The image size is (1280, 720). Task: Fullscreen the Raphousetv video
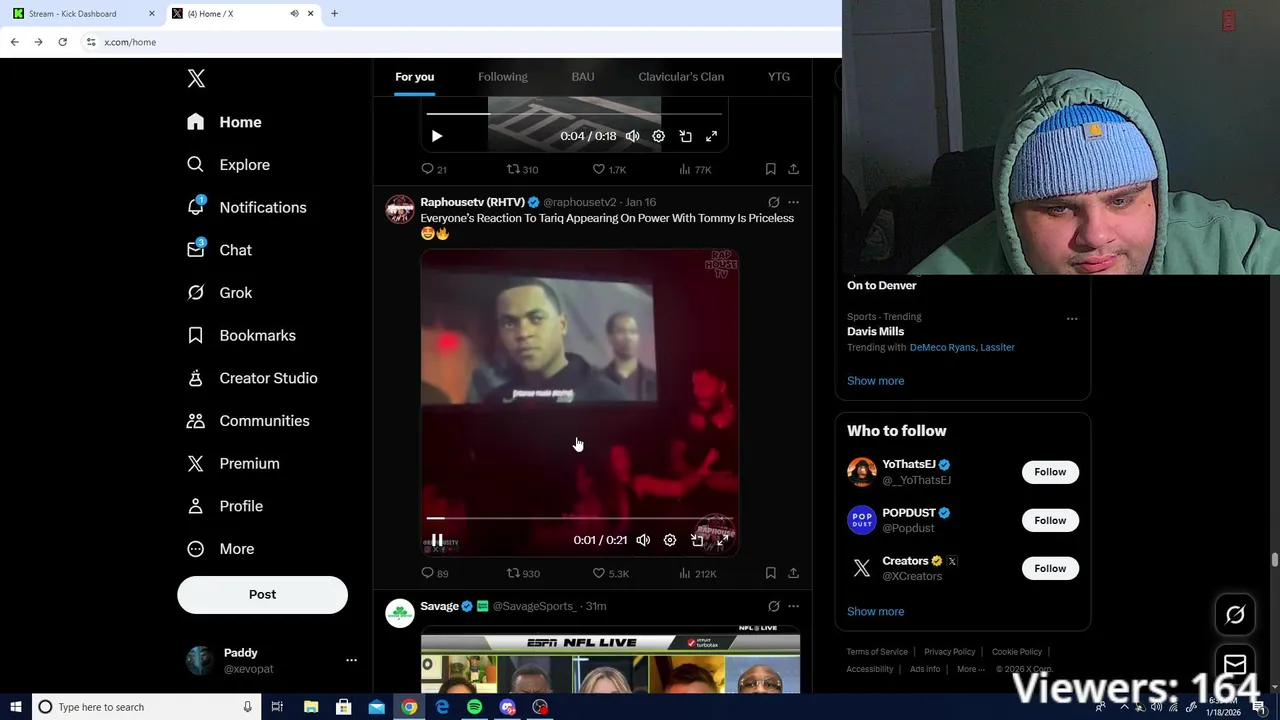point(723,540)
